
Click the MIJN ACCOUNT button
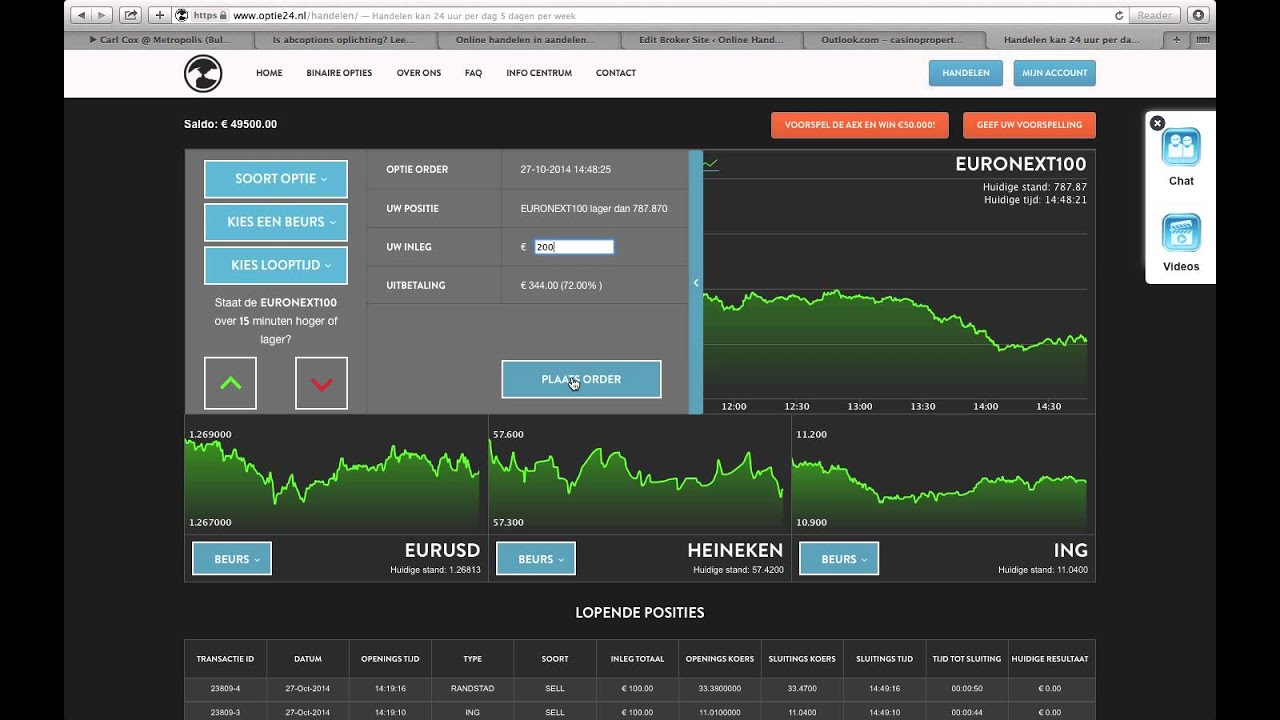tap(1054, 73)
